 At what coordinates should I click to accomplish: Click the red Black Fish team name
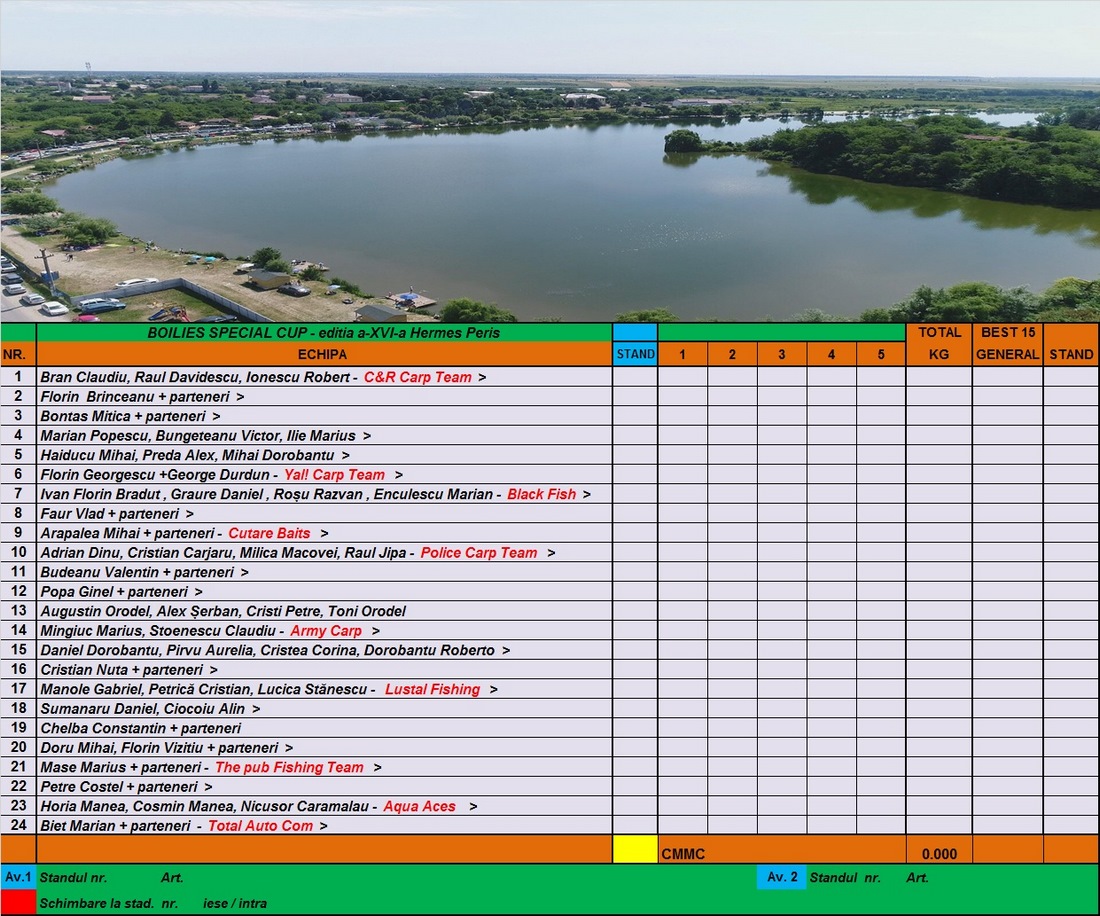[x=541, y=494]
